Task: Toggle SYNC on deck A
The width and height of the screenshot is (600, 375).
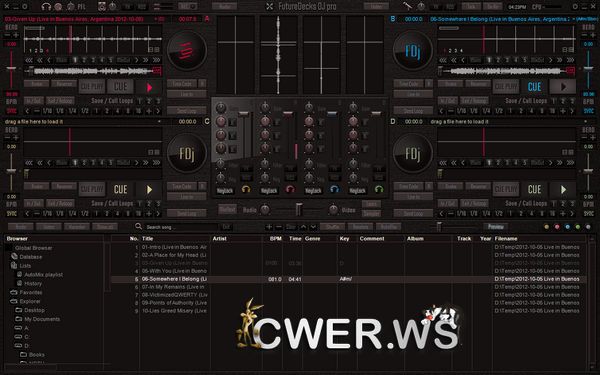Action: pos(11,111)
